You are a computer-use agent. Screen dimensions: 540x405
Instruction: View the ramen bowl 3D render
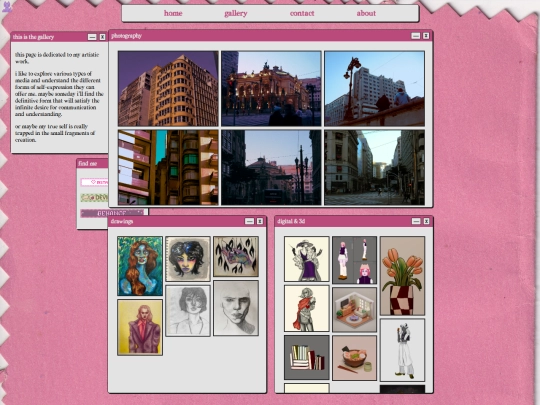(354, 358)
